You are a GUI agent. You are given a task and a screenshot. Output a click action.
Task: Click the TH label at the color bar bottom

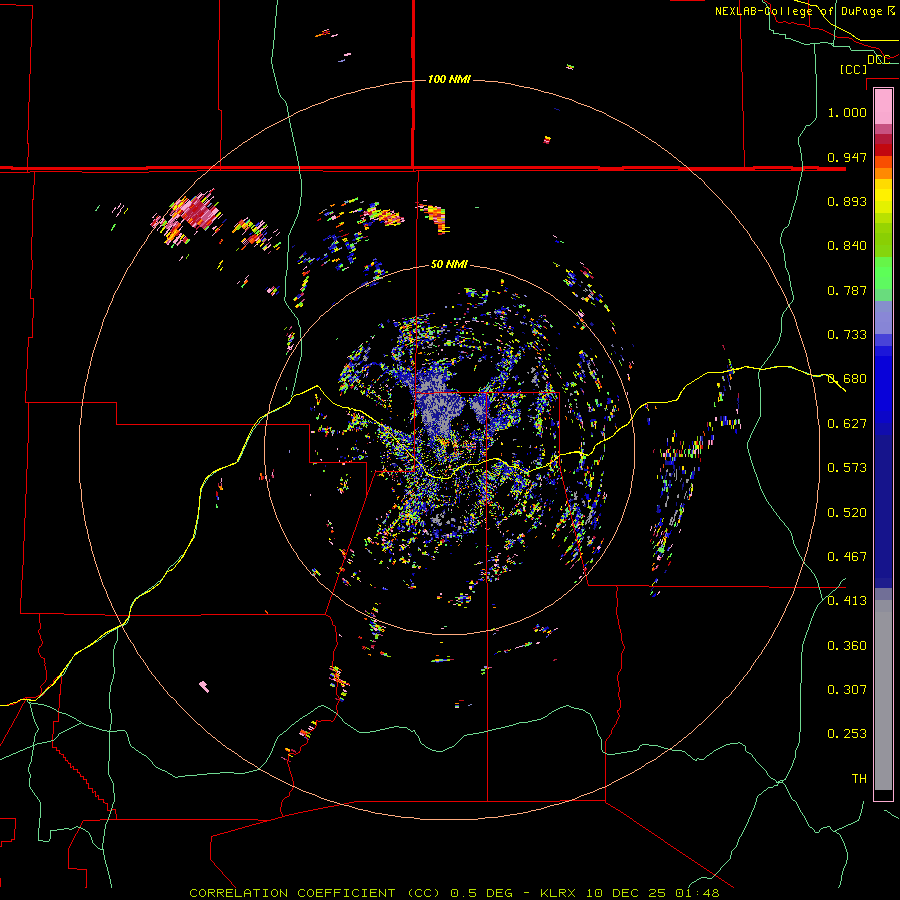(859, 779)
